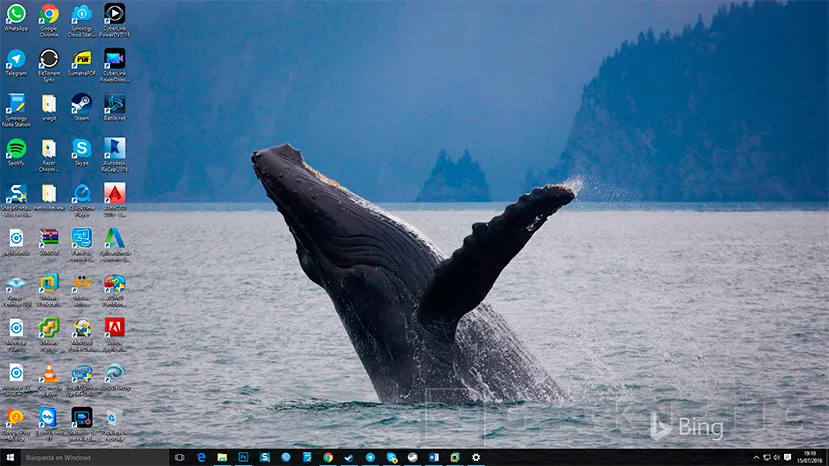This screenshot has width=829, height=466.
Task: Open the SumatraPDF shortcut
Action: (x=82, y=58)
